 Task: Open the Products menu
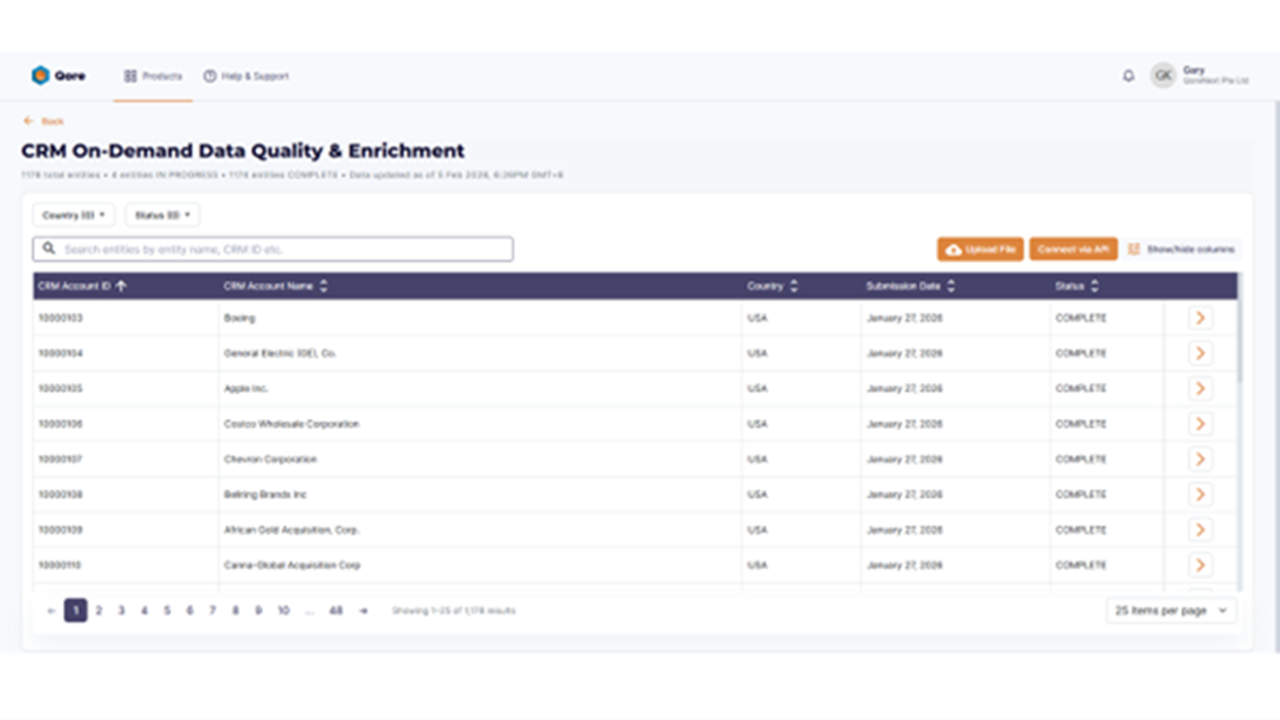tap(153, 76)
